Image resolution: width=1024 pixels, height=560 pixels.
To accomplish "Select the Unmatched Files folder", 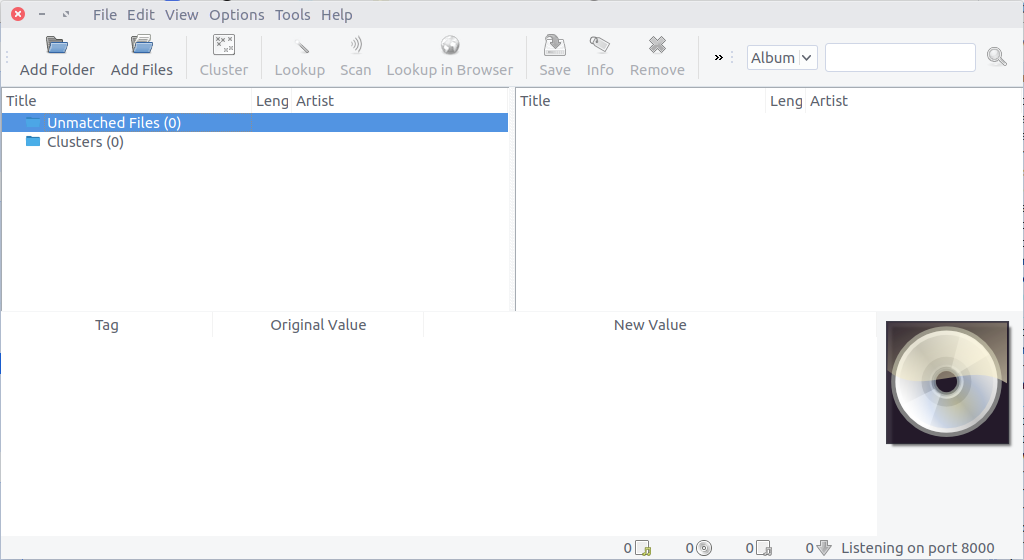I will (x=113, y=123).
